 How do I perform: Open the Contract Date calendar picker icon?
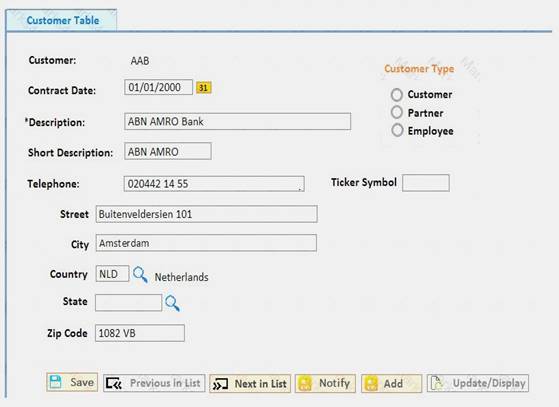click(x=204, y=88)
